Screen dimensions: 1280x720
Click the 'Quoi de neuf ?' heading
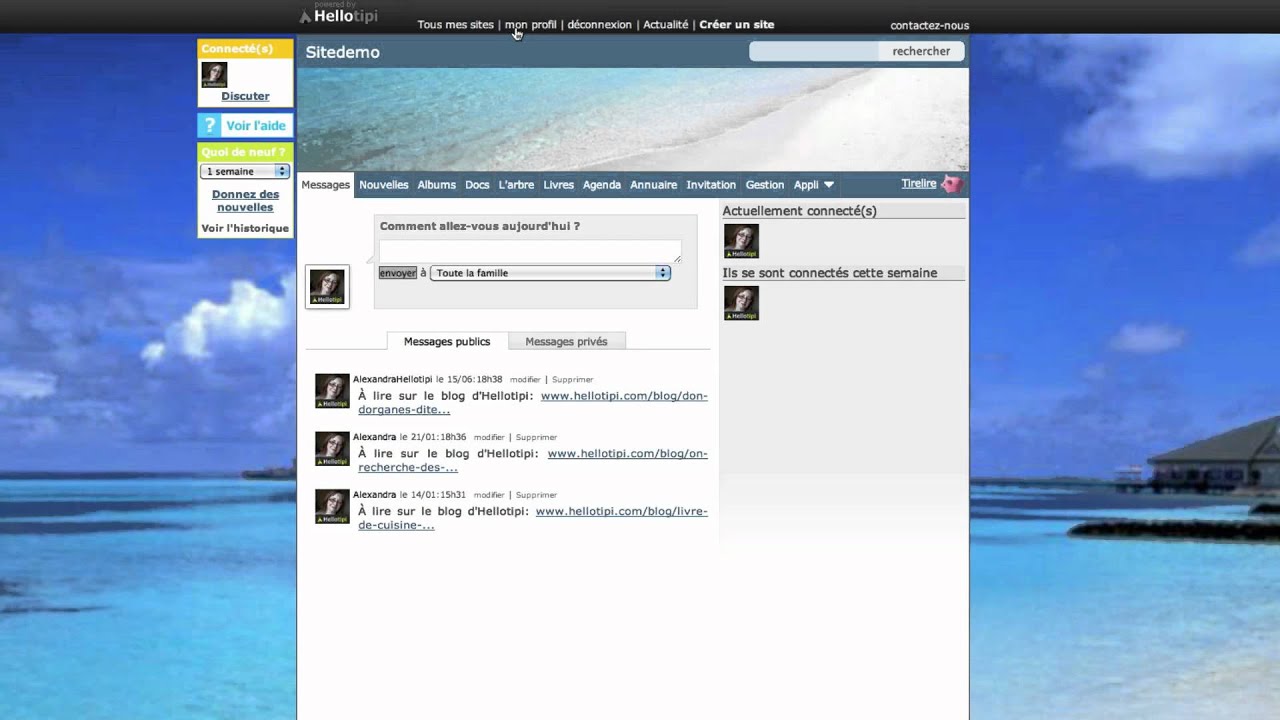point(243,152)
